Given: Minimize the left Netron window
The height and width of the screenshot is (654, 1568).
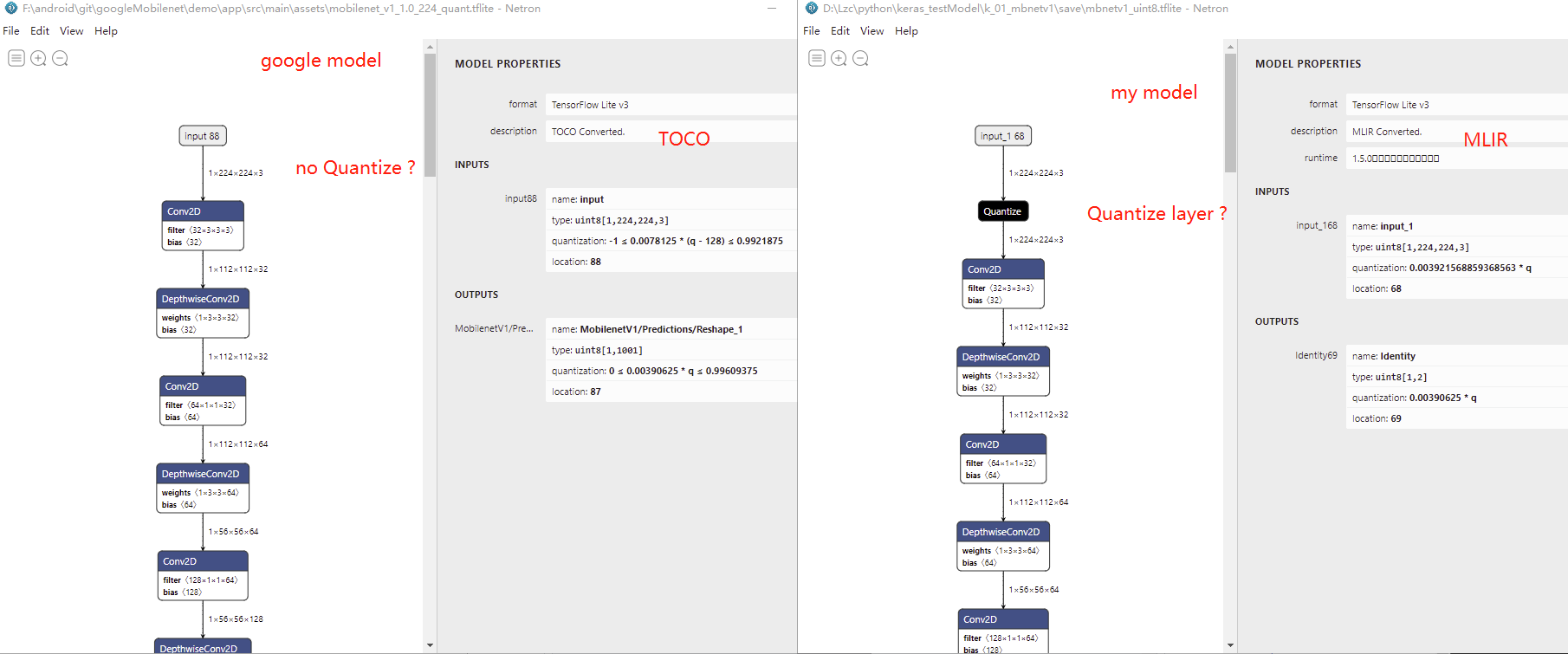Looking at the screenshot, I should [772, 9].
